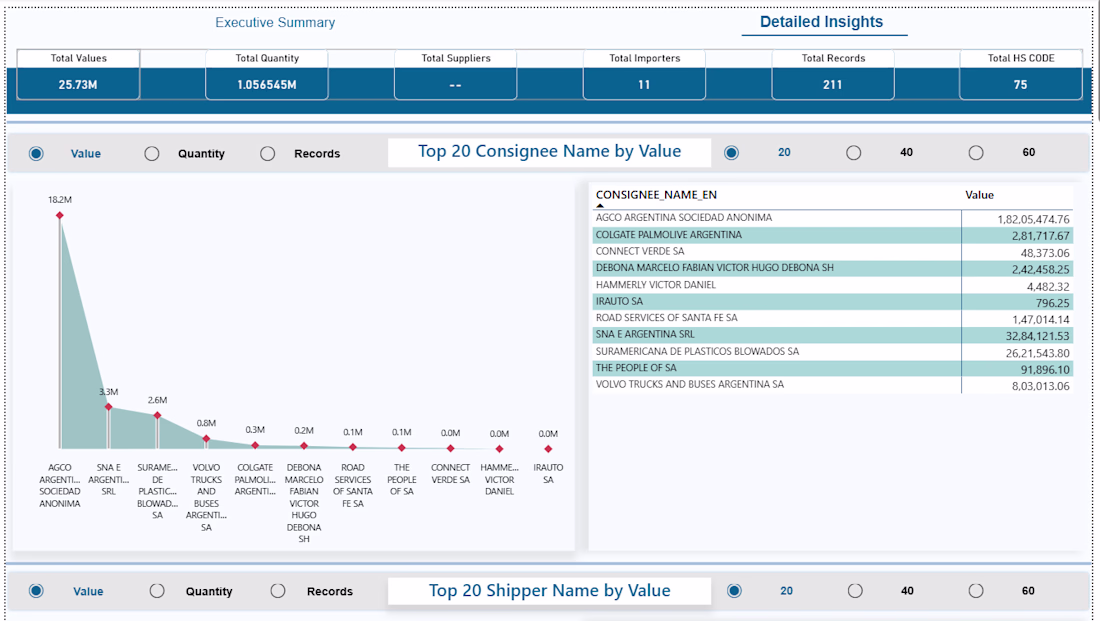The width and height of the screenshot is (1100, 621).
Task: Select Quantity radio for consignee chart
Action: coord(152,154)
